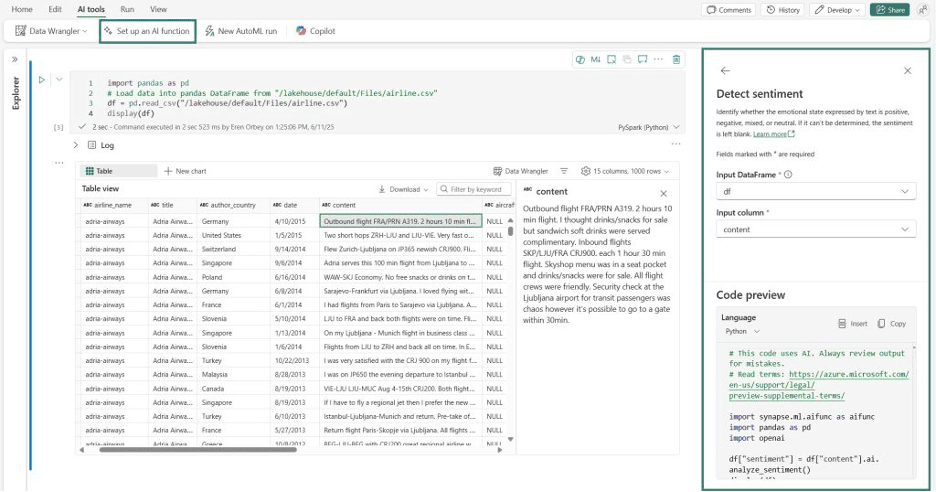The height and width of the screenshot is (492, 936).
Task: Share the notebook
Action: pyautogui.click(x=889, y=10)
